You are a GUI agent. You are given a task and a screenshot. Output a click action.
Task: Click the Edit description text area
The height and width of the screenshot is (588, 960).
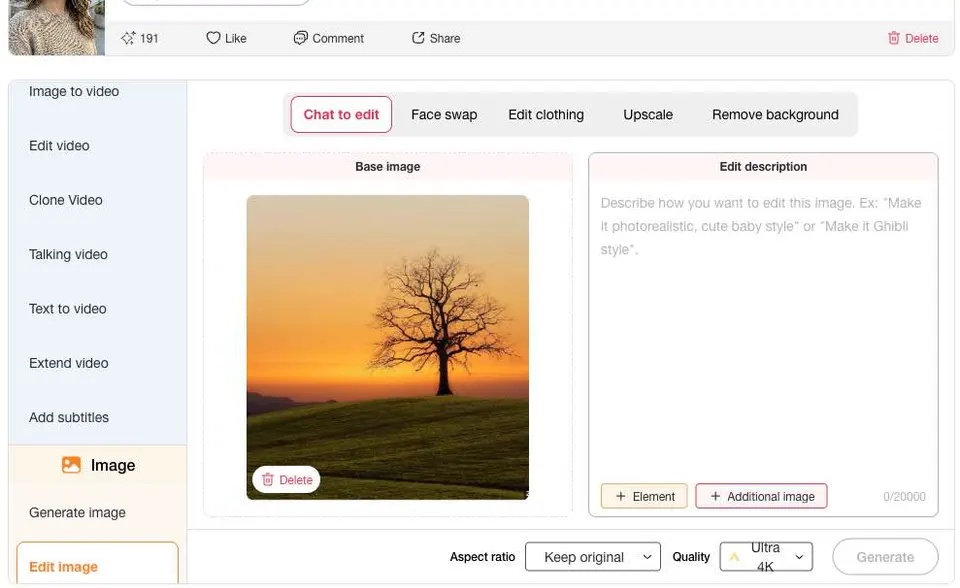pyautogui.click(x=763, y=331)
